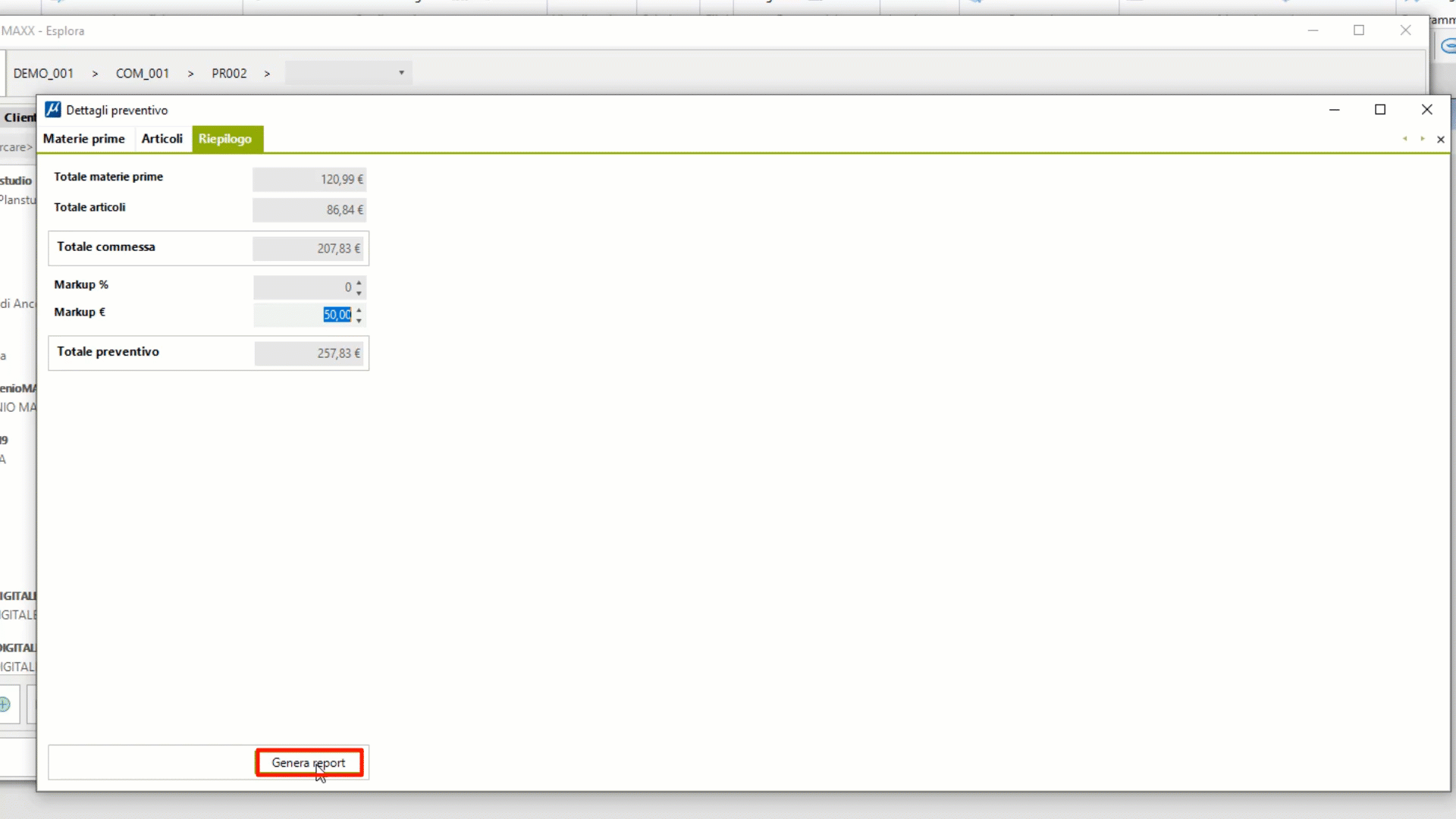Increase Markup % with up arrow
This screenshot has height=819, width=1456.
pos(359,283)
